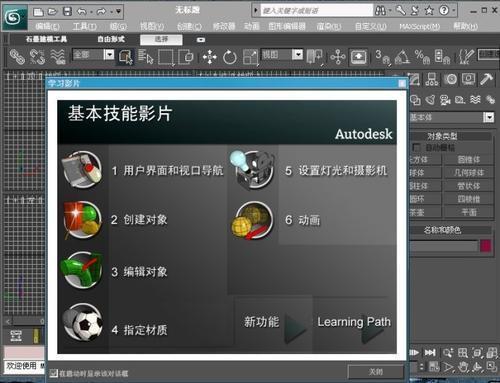Screen dimensions: 500x383
Task: Click the Undo arrow icon
Action: tap(82, 12)
